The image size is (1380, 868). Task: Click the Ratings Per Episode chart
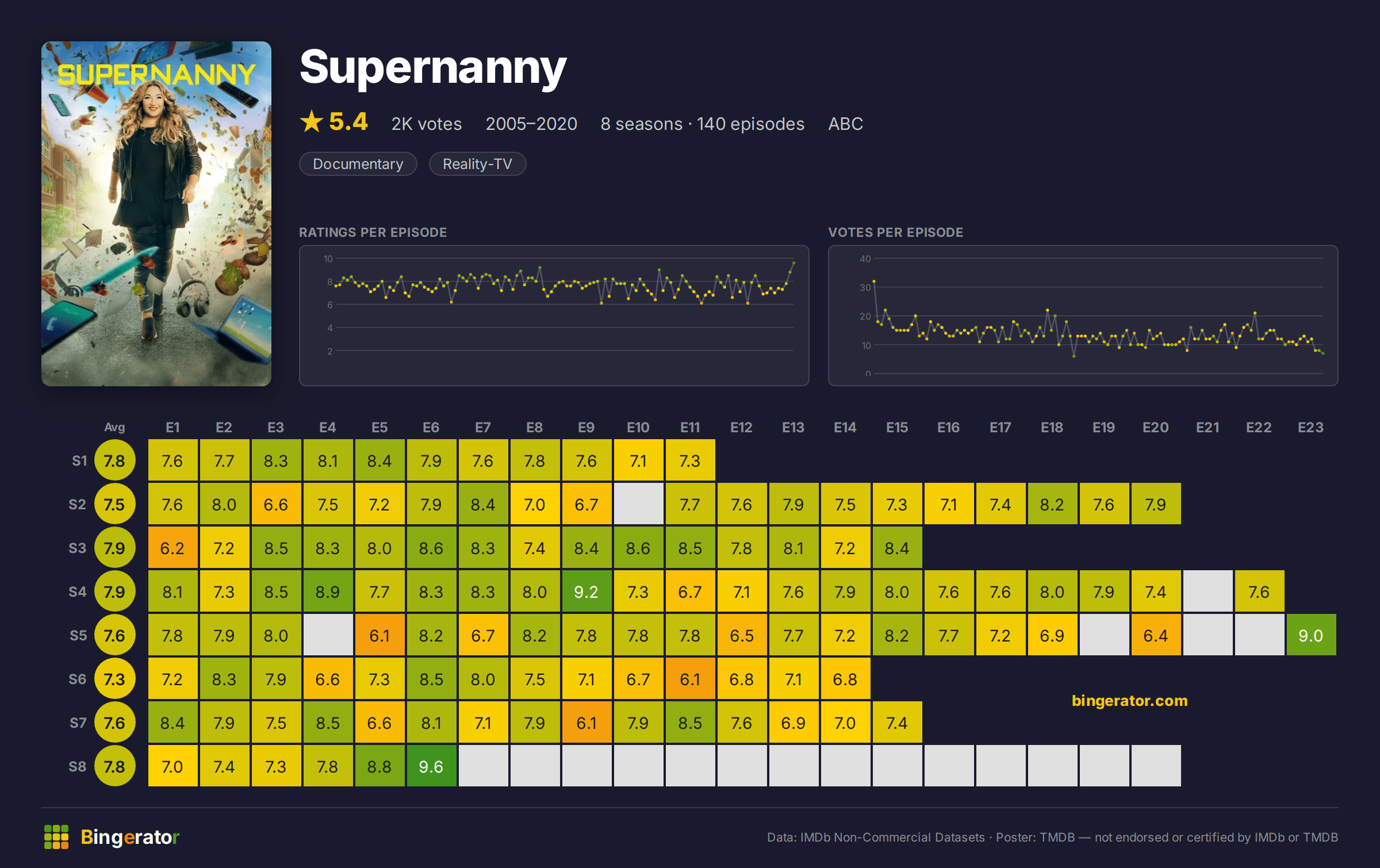point(554,316)
